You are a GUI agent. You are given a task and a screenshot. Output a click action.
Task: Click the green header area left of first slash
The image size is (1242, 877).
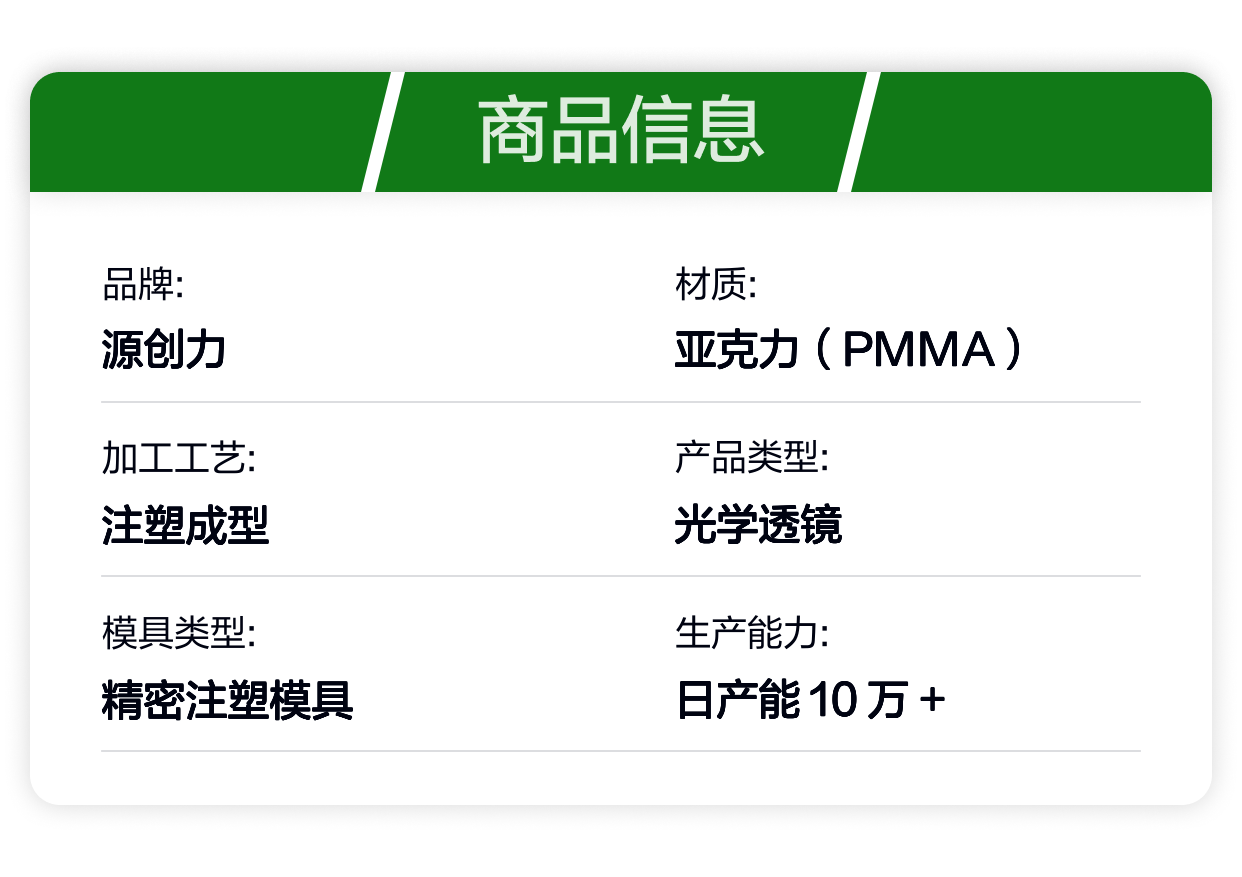point(200,131)
